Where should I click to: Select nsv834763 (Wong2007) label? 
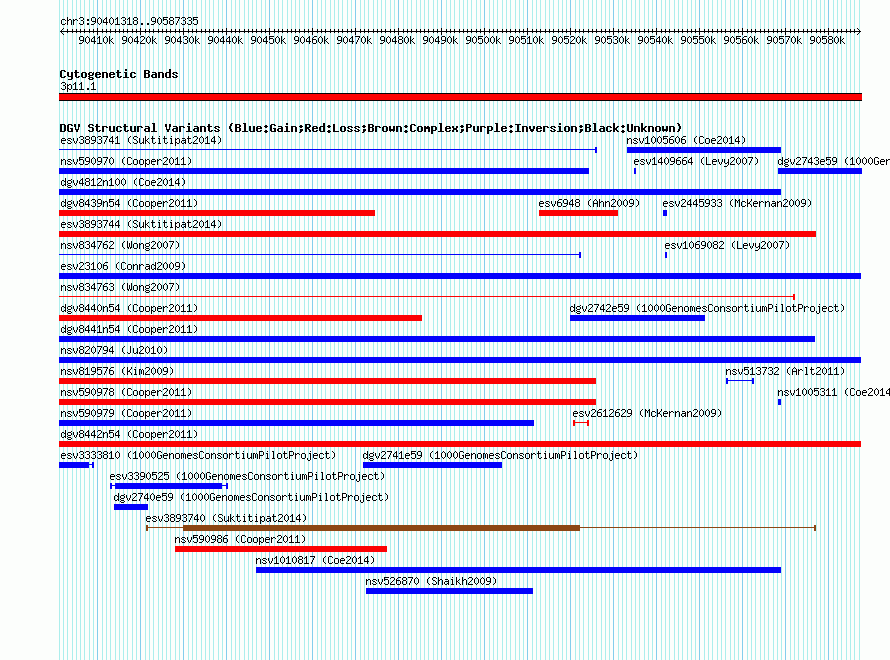pyautogui.click(x=120, y=287)
